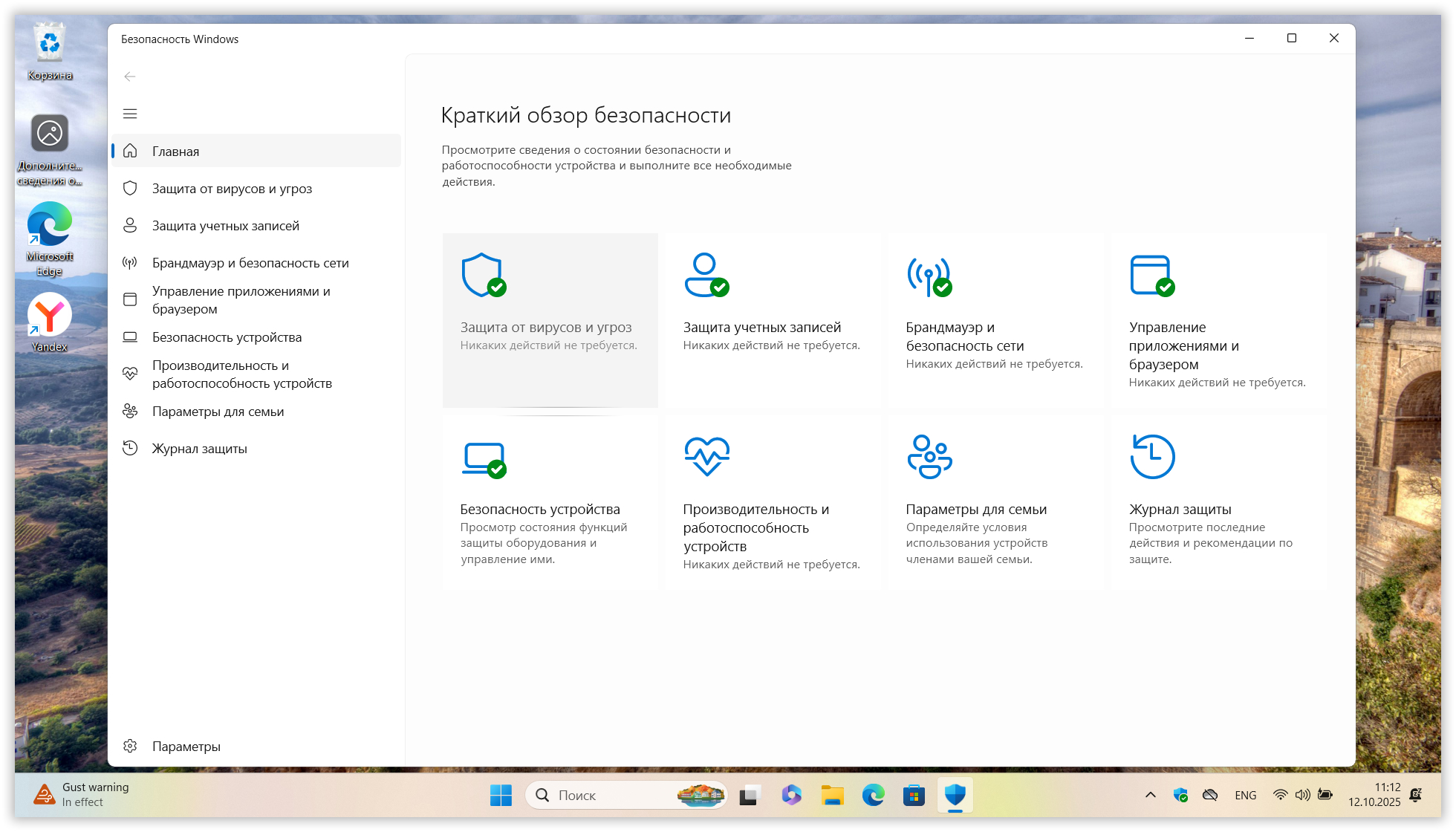Open the firewall and network security antenna tile

[x=995, y=319]
